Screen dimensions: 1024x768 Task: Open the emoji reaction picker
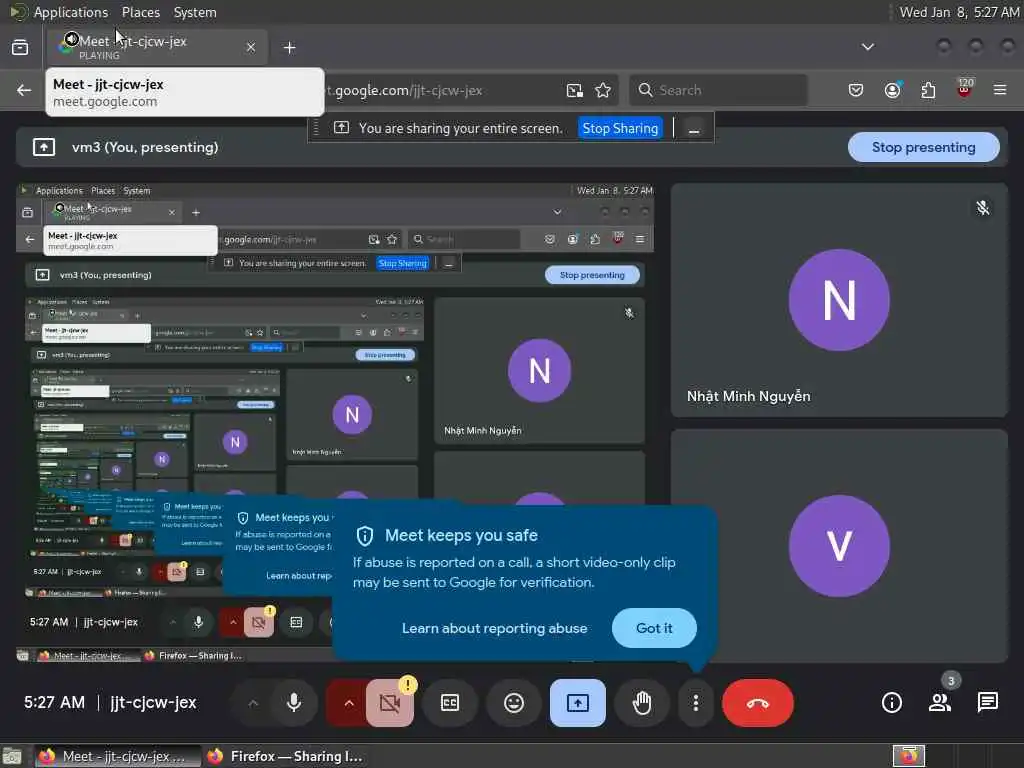[x=514, y=703]
